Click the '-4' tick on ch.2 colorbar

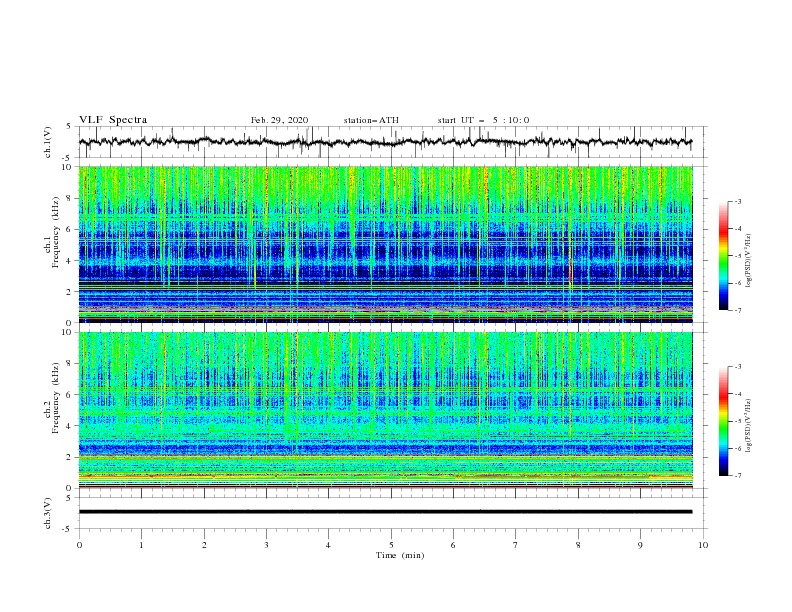737,394
